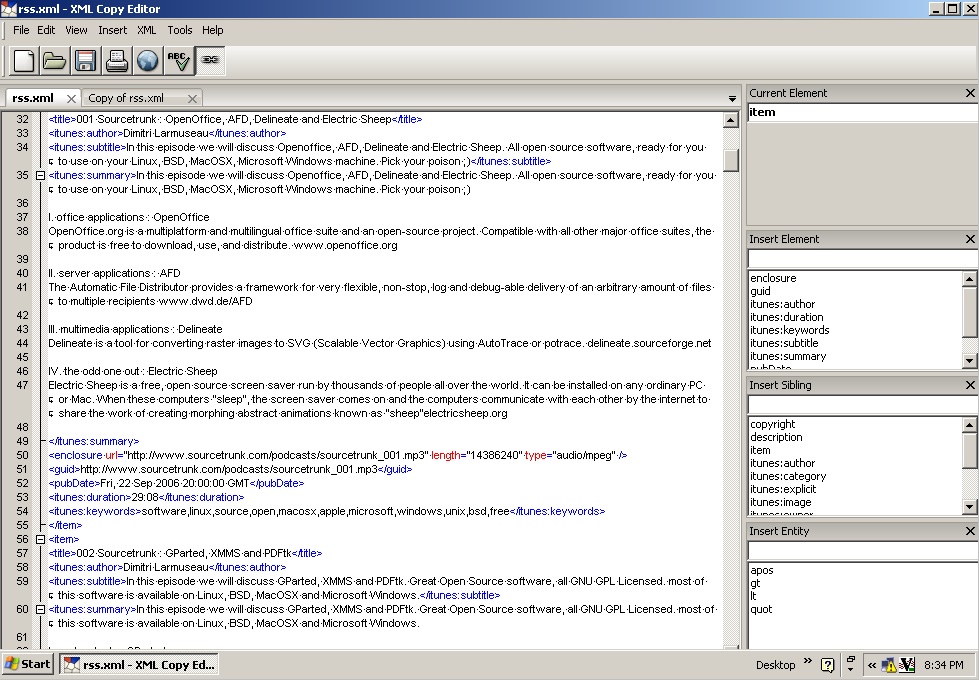The image size is (979, 680).
Task: Click the rss.xml - XML Copy Editor taskbar button
Action: (141, 665)
